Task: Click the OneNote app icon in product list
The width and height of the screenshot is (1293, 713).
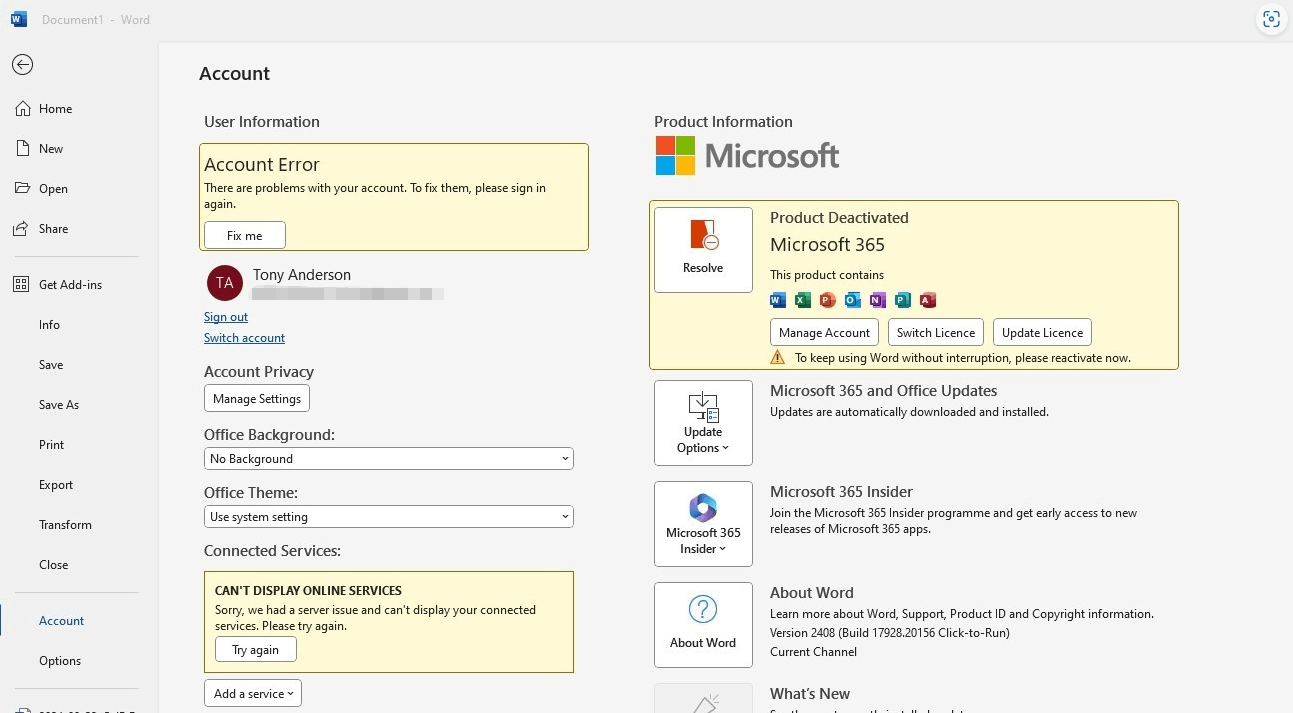Action: tap(877, 300)
